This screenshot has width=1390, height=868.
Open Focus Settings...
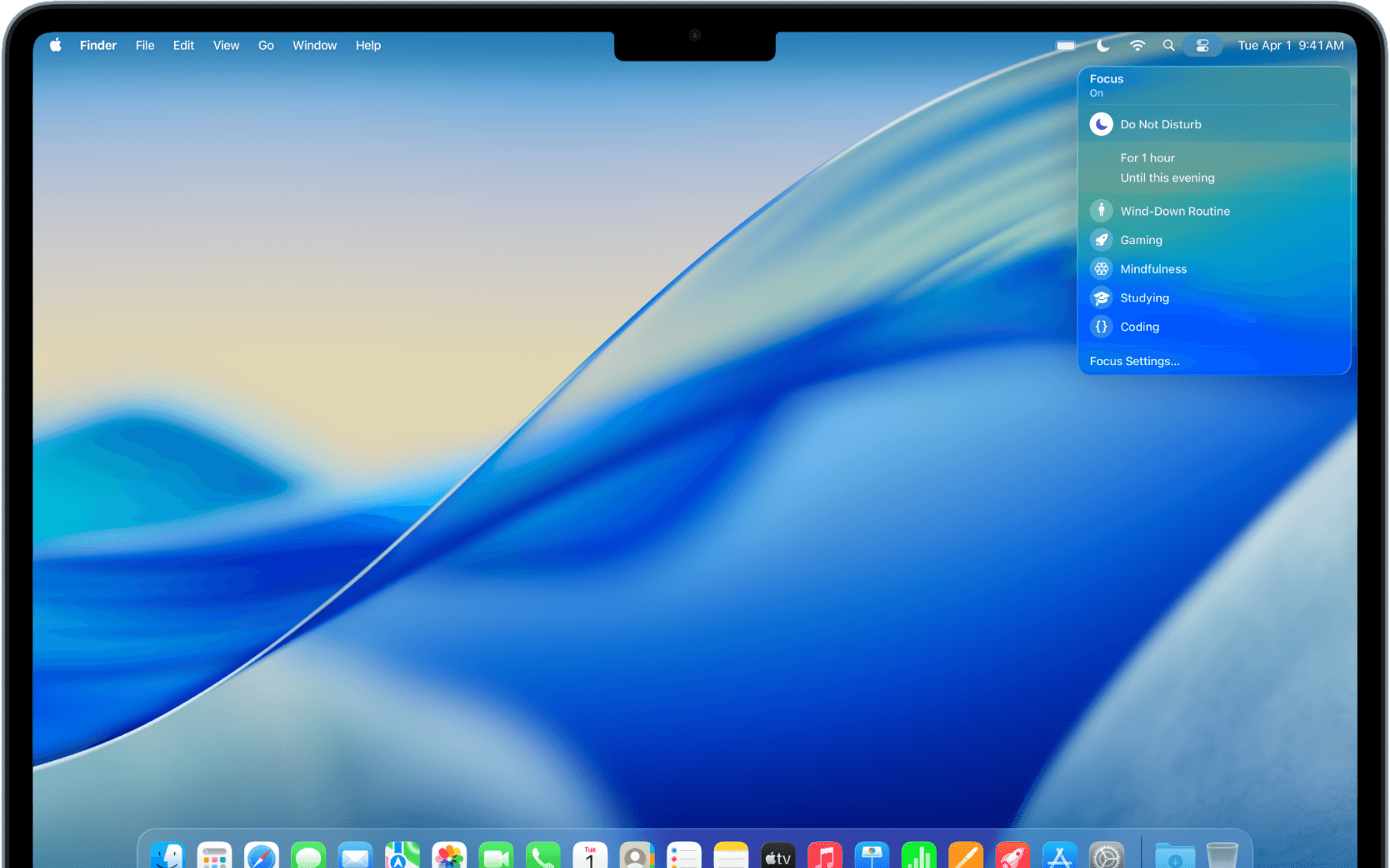click(x=1135, y=361)
